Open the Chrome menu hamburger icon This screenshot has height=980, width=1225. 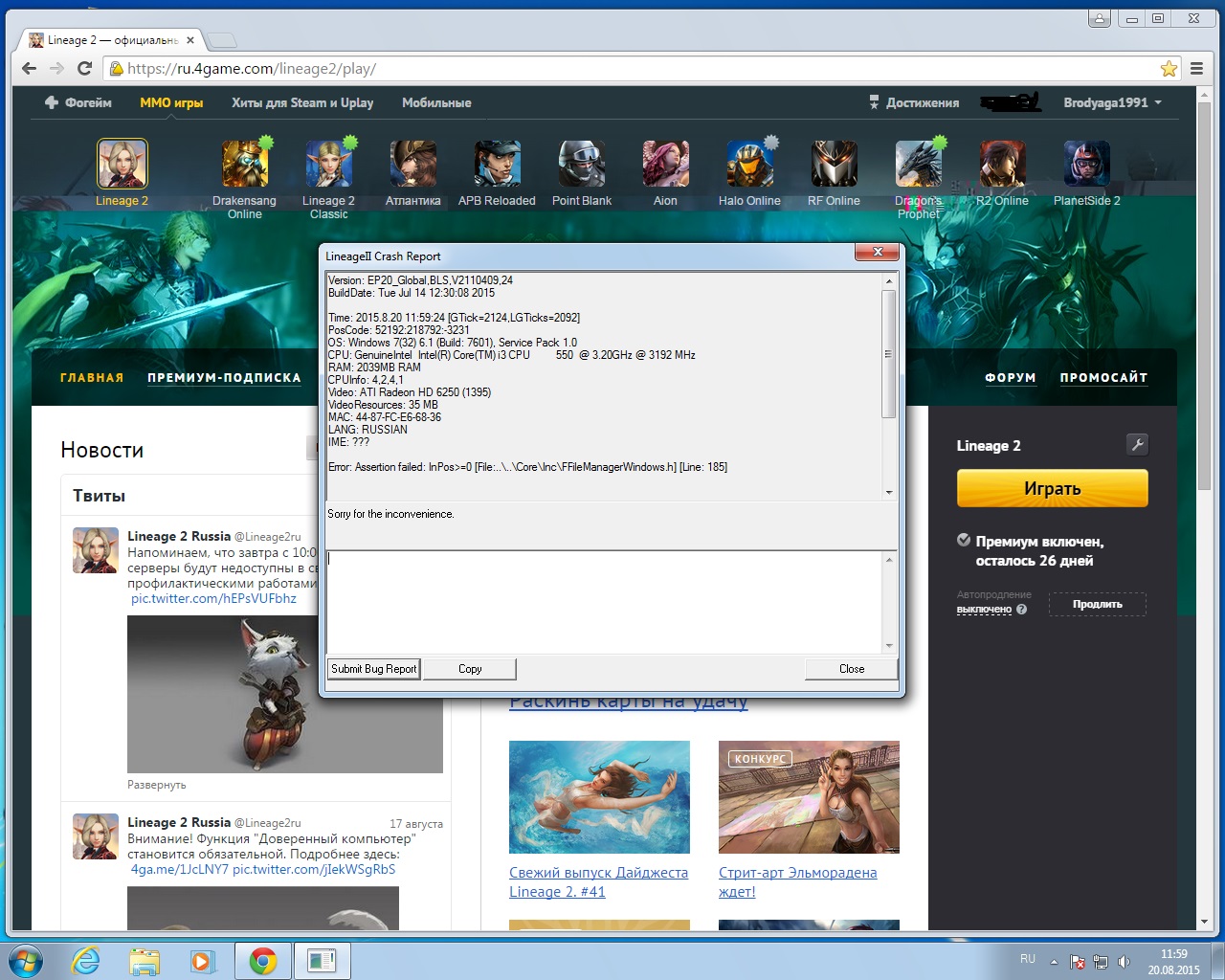[1196, 69]
